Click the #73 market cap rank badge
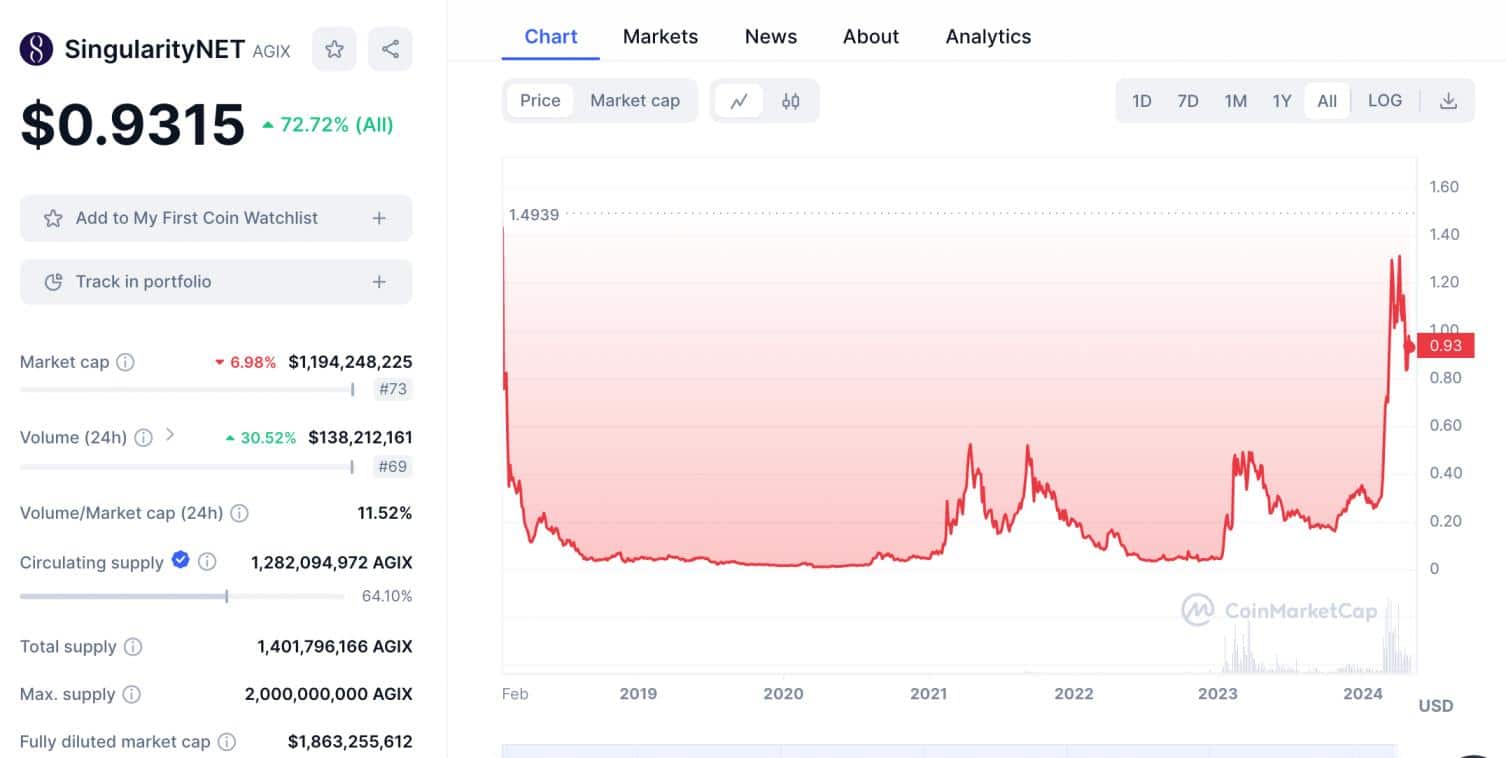The height and width of the screenshot is (758, 1506). point(393,389)
